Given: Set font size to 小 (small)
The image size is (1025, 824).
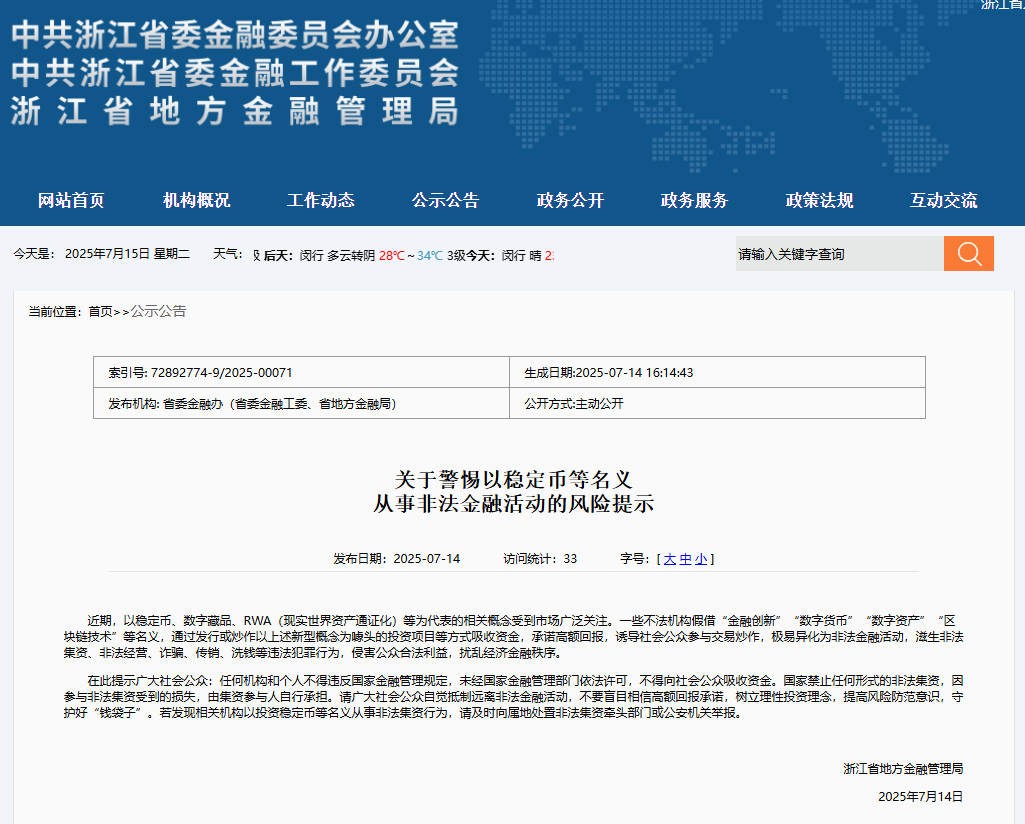Looking at the screenshot, I should 701,559.
